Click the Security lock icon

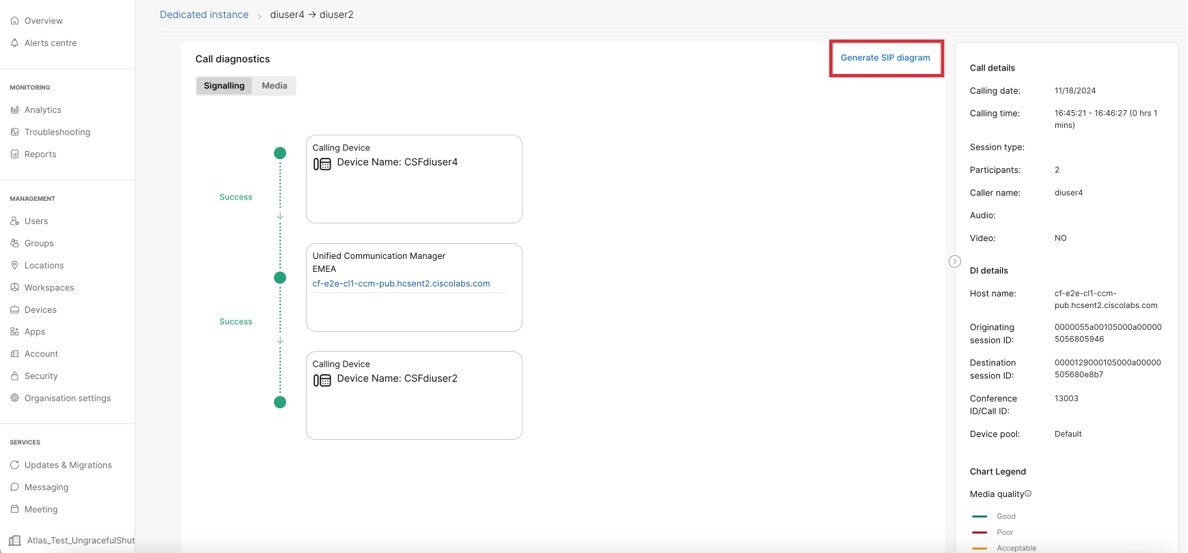click(x=15, y=376)
